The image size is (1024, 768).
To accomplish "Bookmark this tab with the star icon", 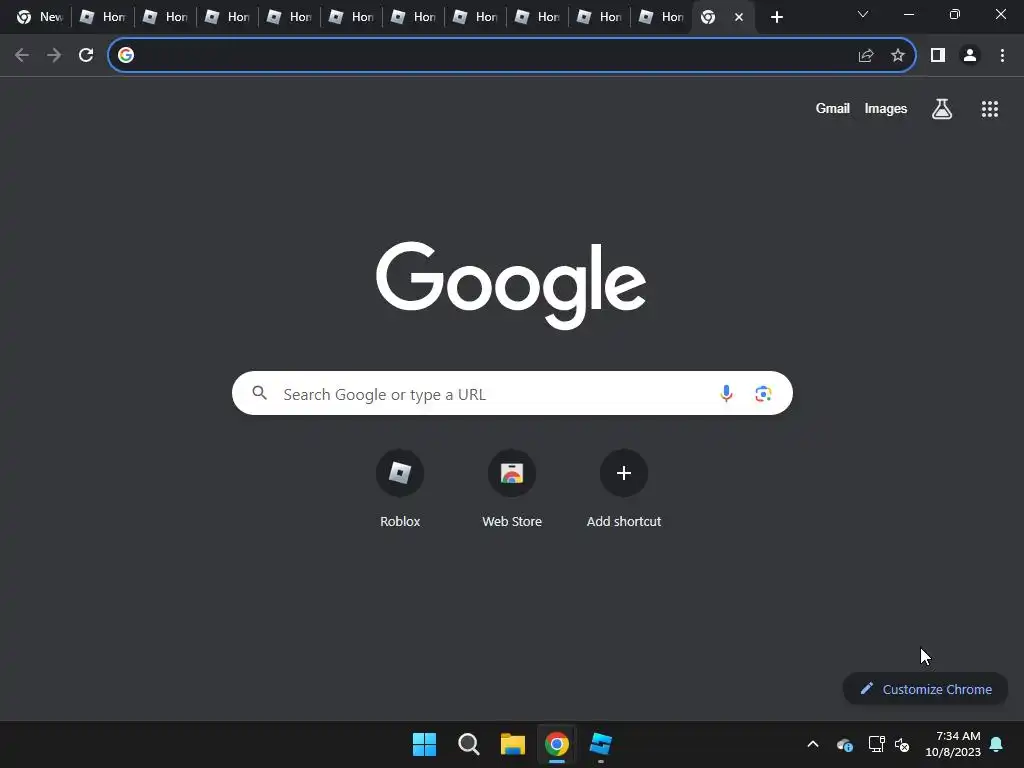I will point(898,56).
